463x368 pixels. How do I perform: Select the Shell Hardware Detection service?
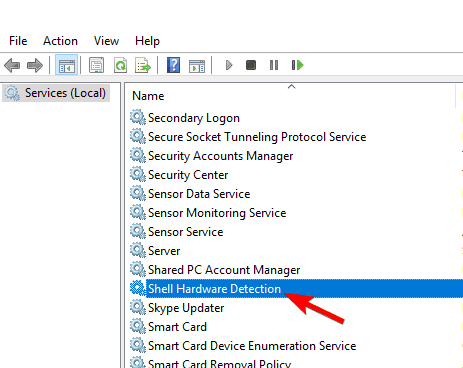tap(214, 289)
